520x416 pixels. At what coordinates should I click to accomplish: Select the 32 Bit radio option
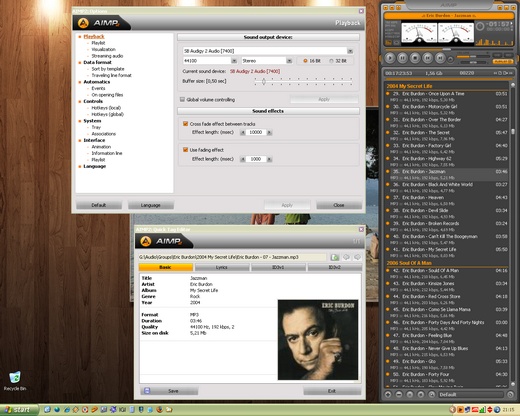point(331,61)
